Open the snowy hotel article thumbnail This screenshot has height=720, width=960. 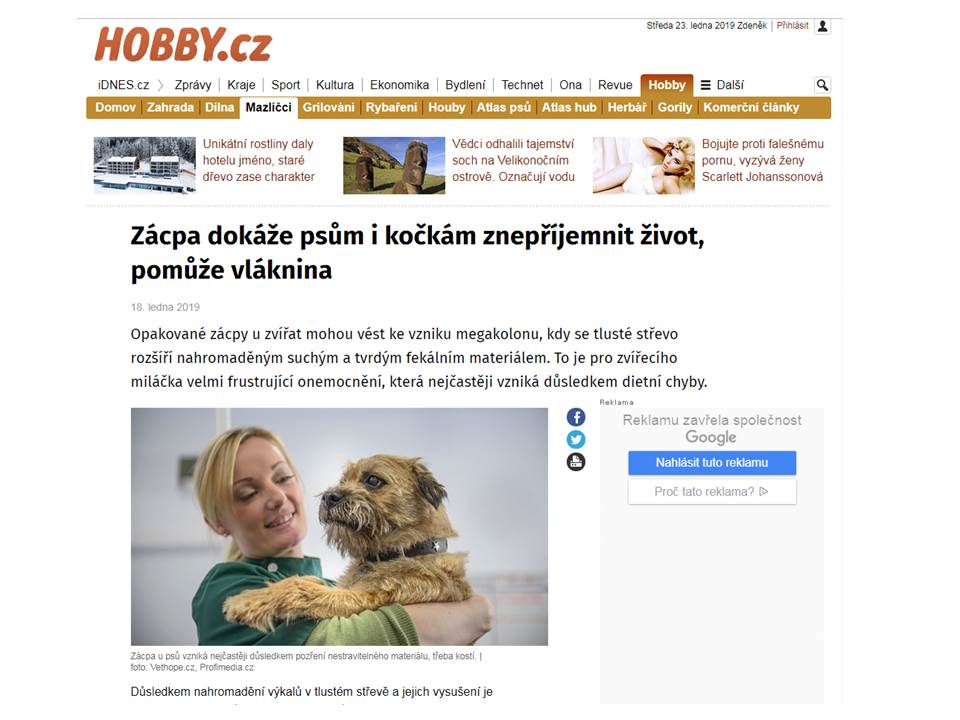click(144, 165)
